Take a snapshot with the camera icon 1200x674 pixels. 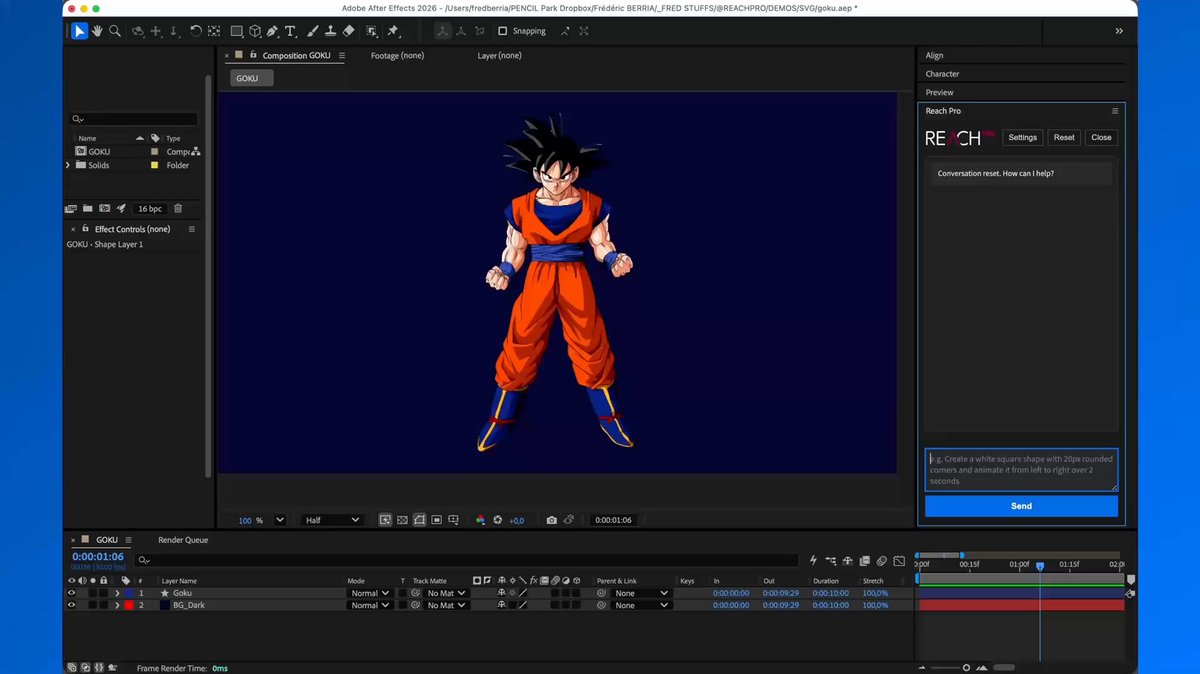coord(551,520)
